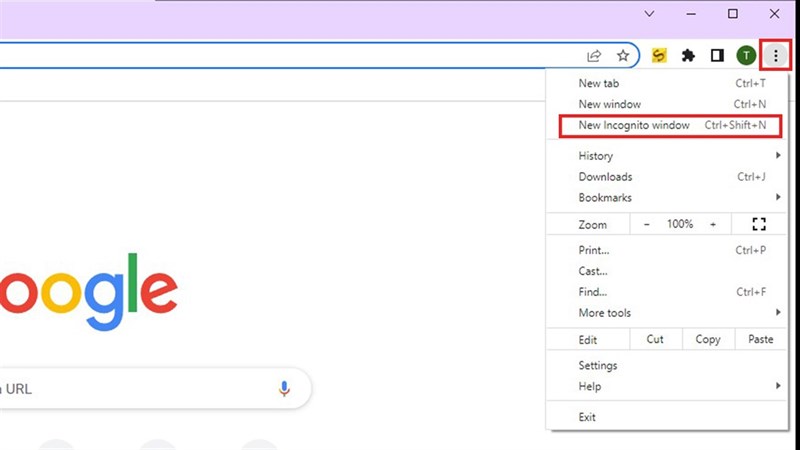
Task: Expand the Help submenu
Action: click(667, 386)
